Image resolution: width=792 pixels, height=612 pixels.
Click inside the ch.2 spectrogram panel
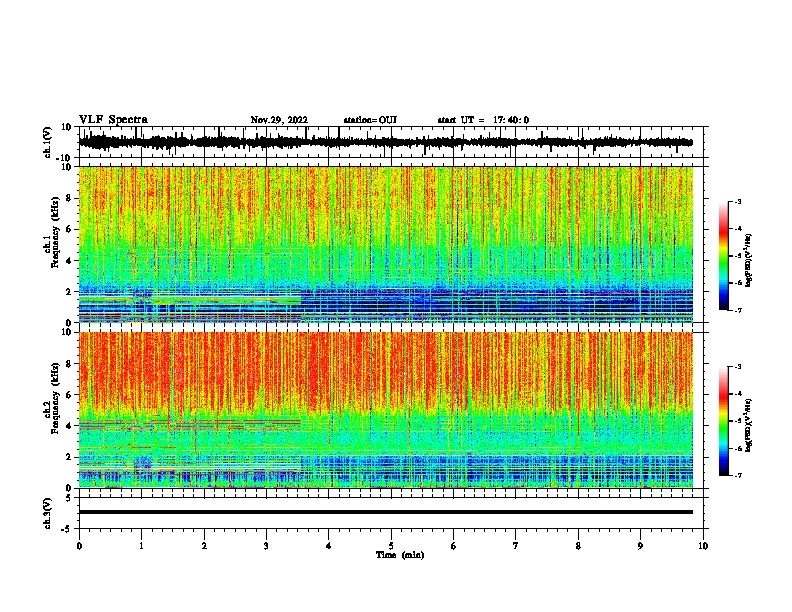[x=386, y=410]
